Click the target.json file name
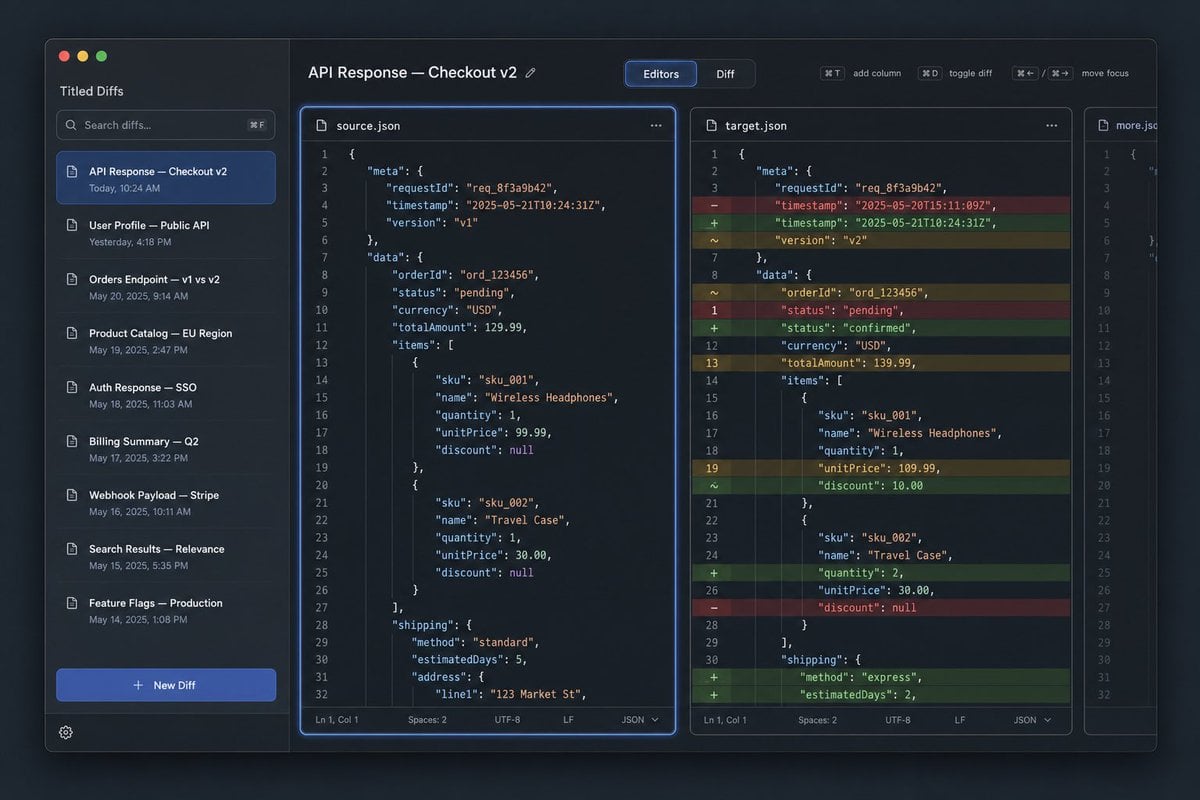Image resolution: width=1200 pixels, height=800 pixels. point(756,126)
